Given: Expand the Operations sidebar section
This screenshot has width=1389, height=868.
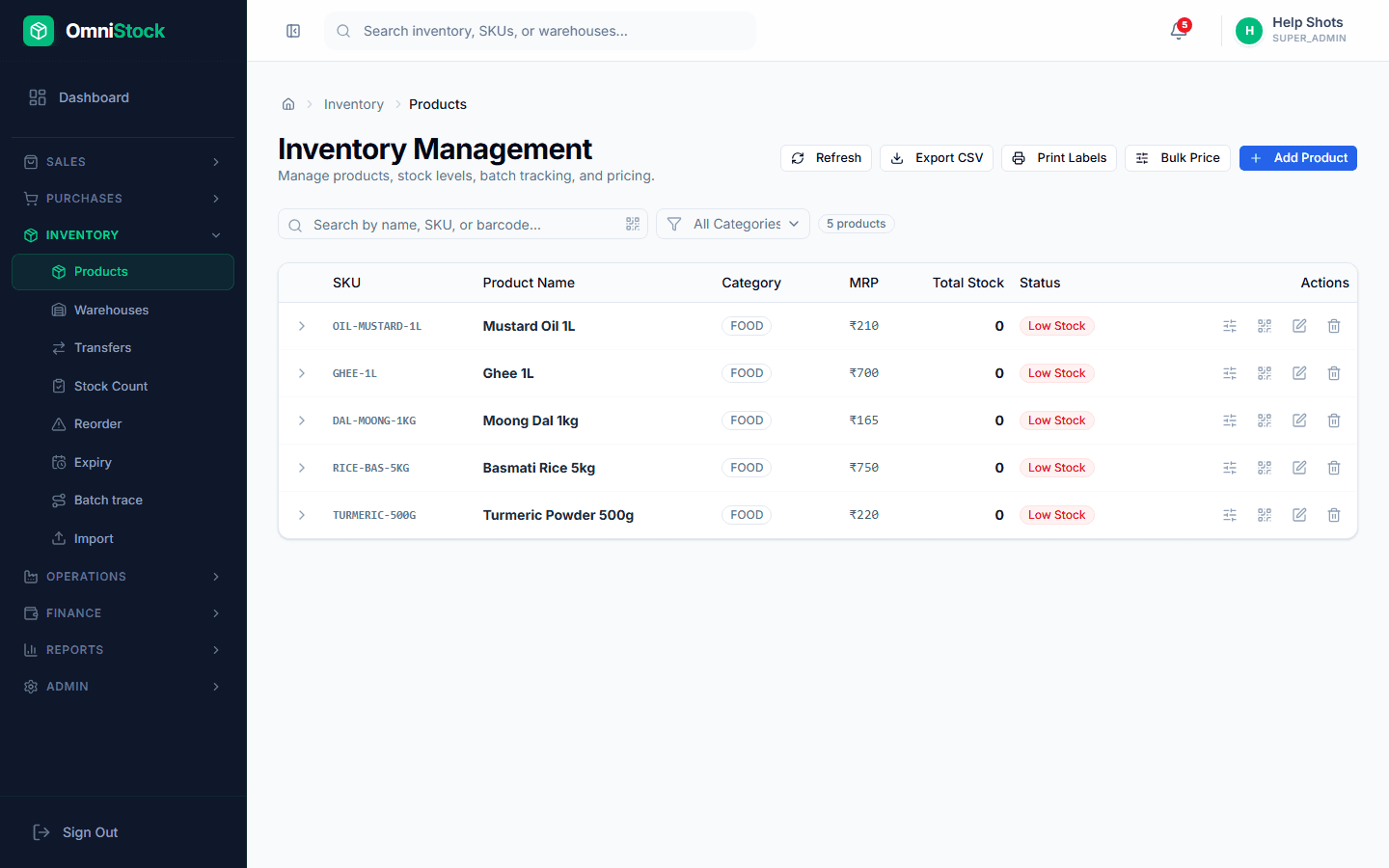Looking at the screenshot, I should [123, 577].
